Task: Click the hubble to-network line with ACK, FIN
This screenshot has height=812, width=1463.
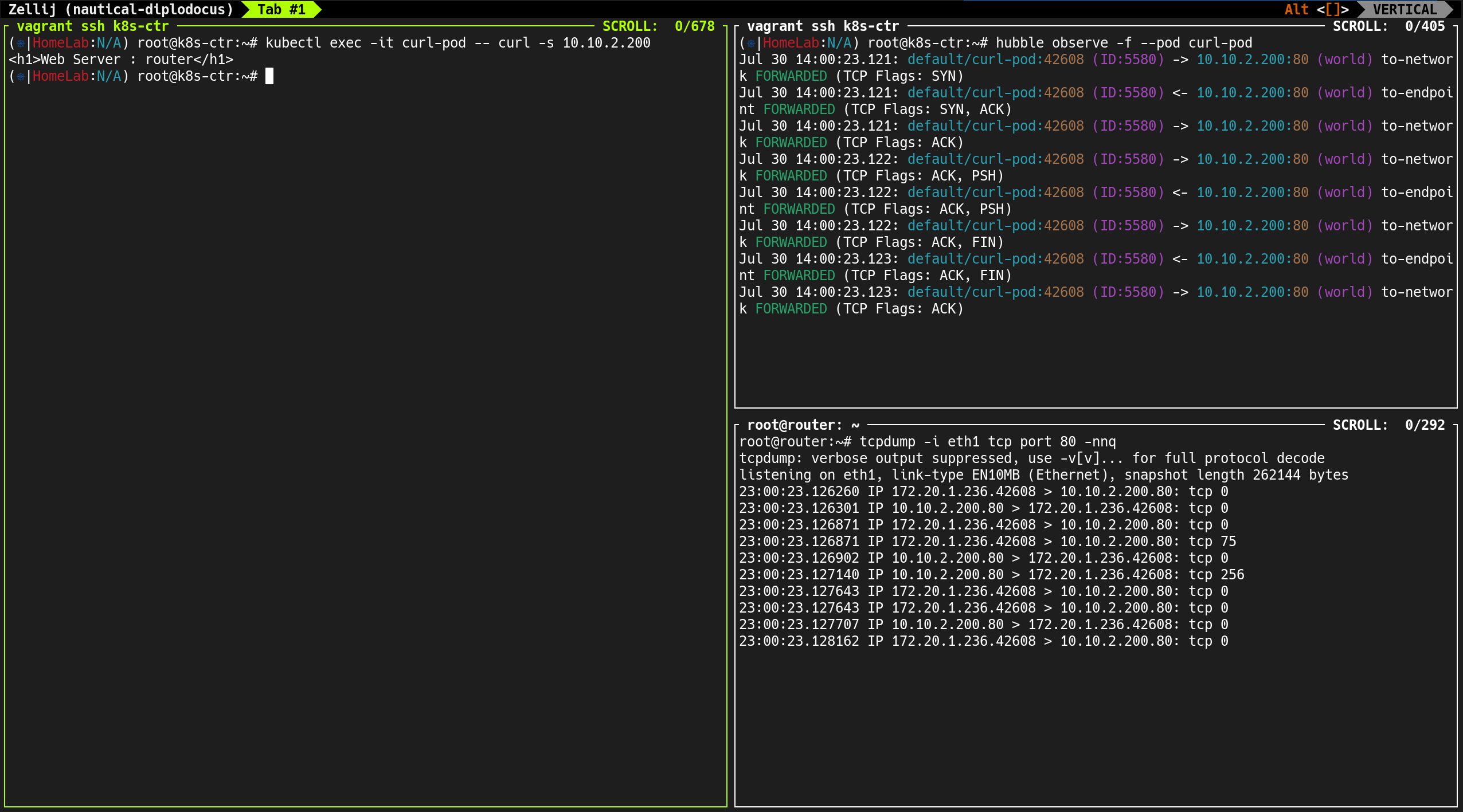Action: pyautogui.click(x=1096, y=234)
